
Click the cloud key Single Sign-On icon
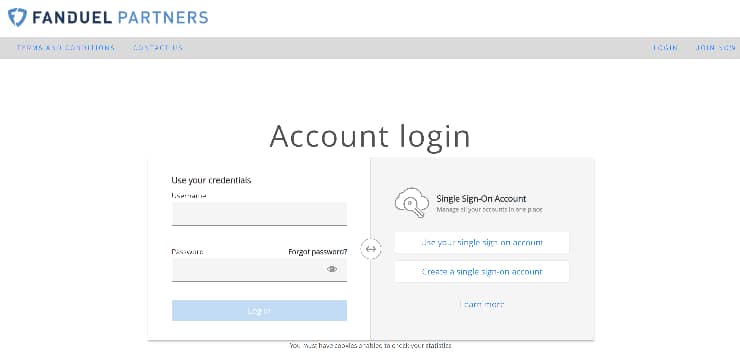click(x=412, y=202)
